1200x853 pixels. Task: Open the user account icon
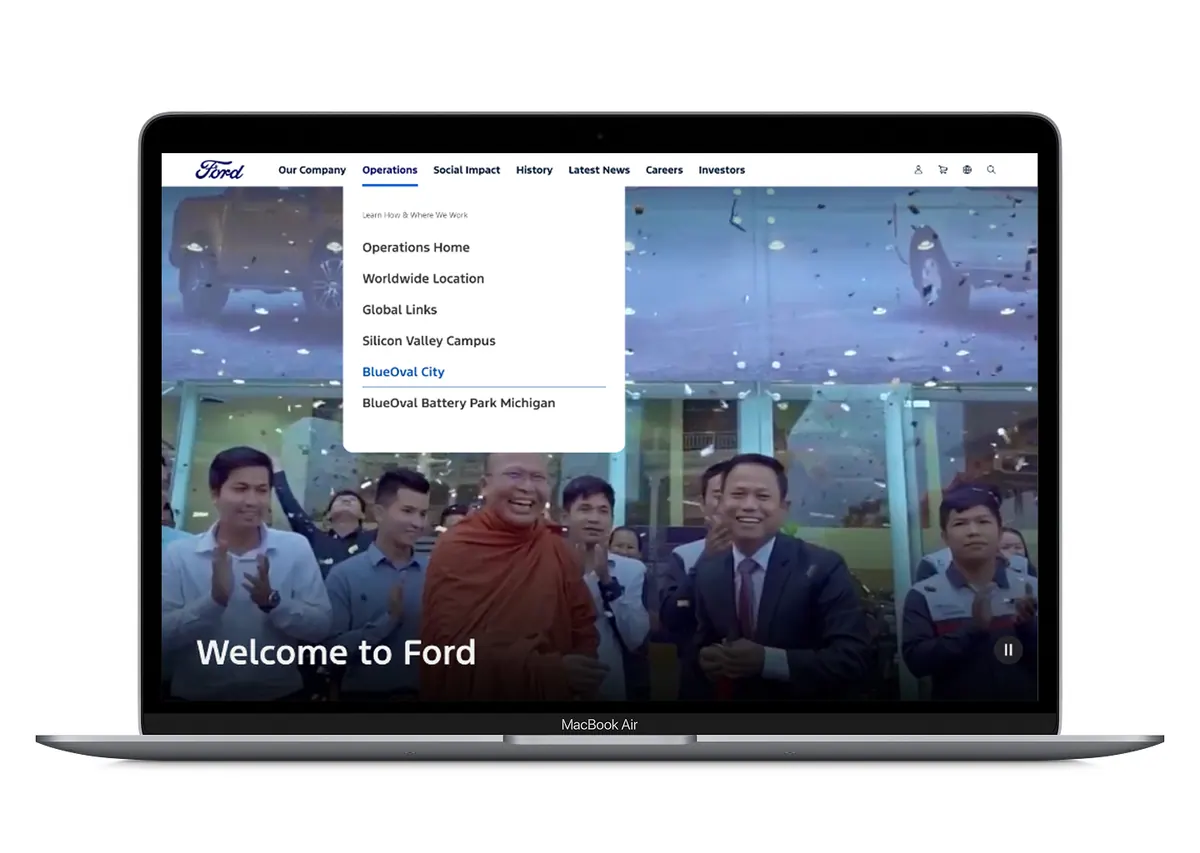[x=918, y=170]
